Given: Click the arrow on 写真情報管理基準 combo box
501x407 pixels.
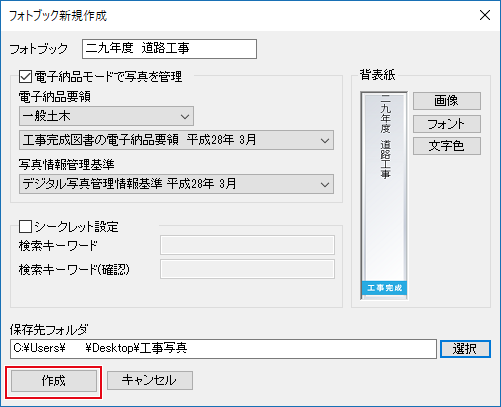Looking at the screenshot, I should point(325,184).
